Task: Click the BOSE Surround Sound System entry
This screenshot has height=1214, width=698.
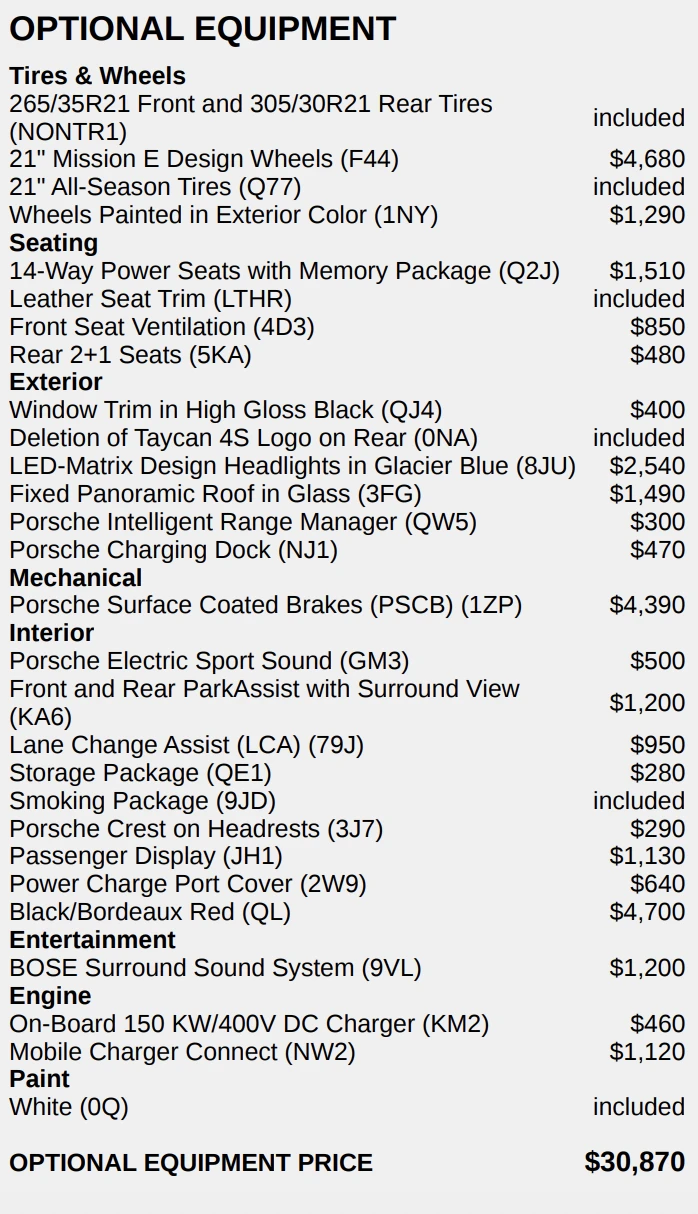Action: 215,968
